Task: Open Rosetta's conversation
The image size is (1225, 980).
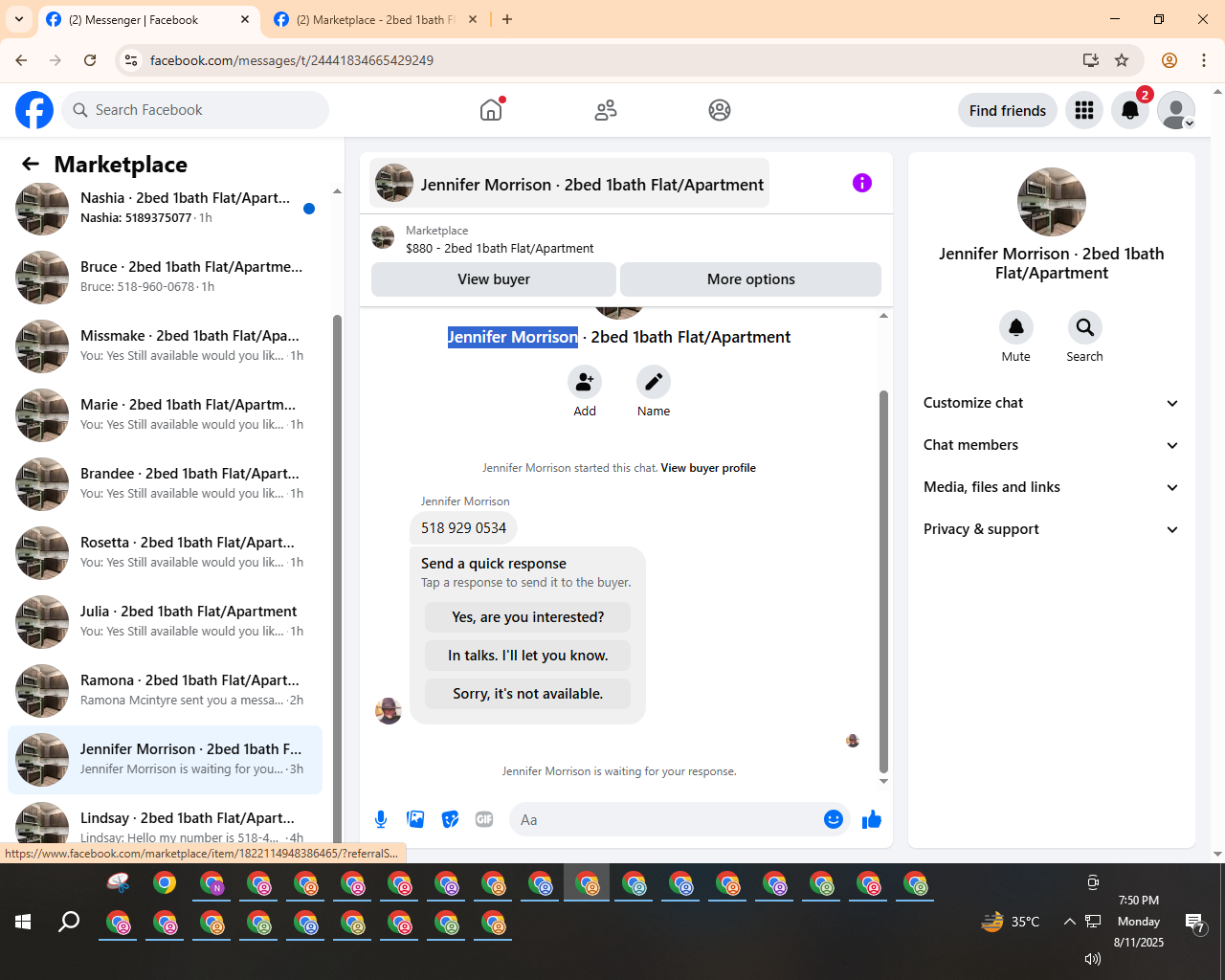Action: (165, 552)
